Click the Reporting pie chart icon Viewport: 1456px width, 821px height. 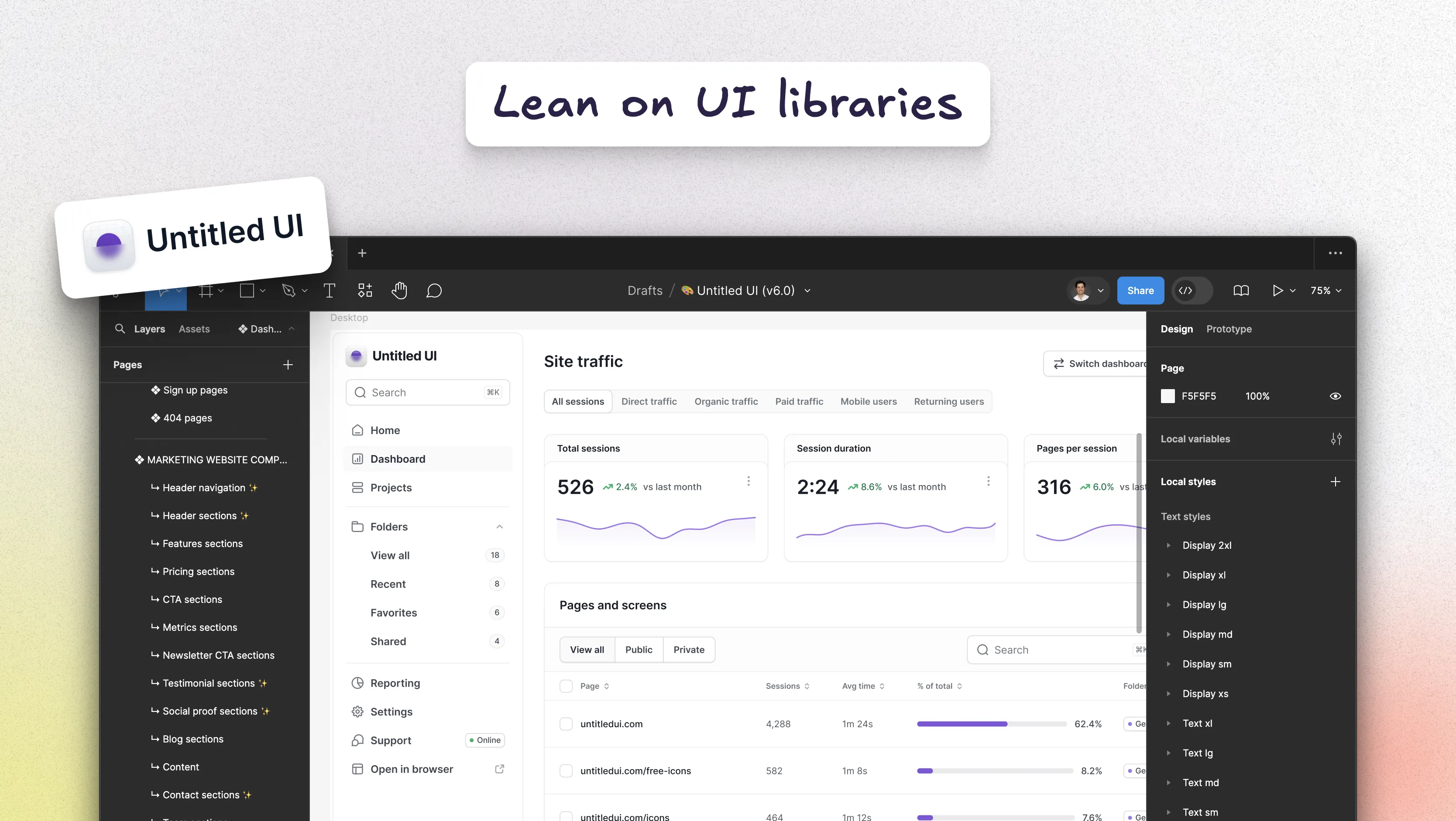pyautogui.click(x=357, y=683)
